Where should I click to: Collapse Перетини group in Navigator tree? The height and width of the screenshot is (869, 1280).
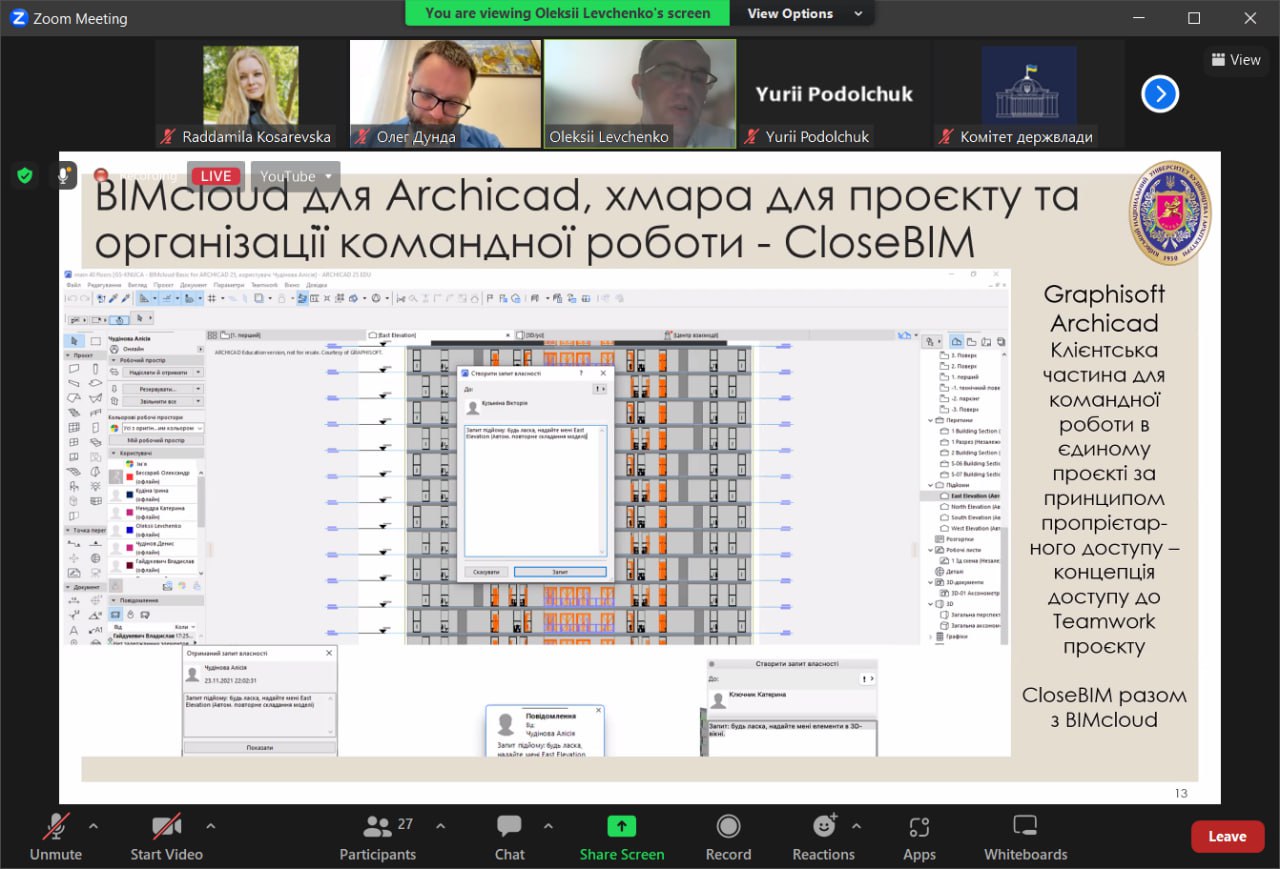pyautogui.click(x=930, y=420)
